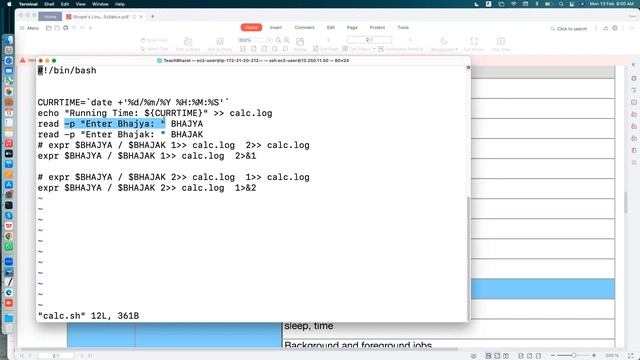
Task: Select the highlighted Home ribbon tab
Action: (x=251, y=27)
